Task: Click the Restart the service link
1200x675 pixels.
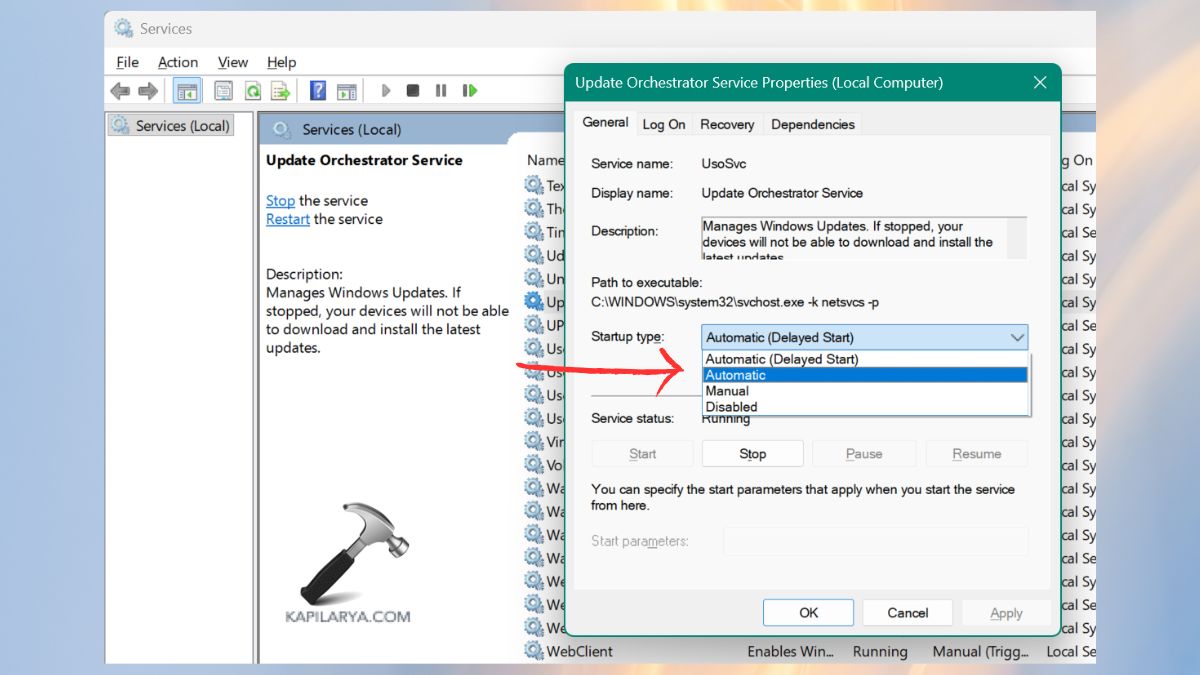Action: click(x=287, y=219)
